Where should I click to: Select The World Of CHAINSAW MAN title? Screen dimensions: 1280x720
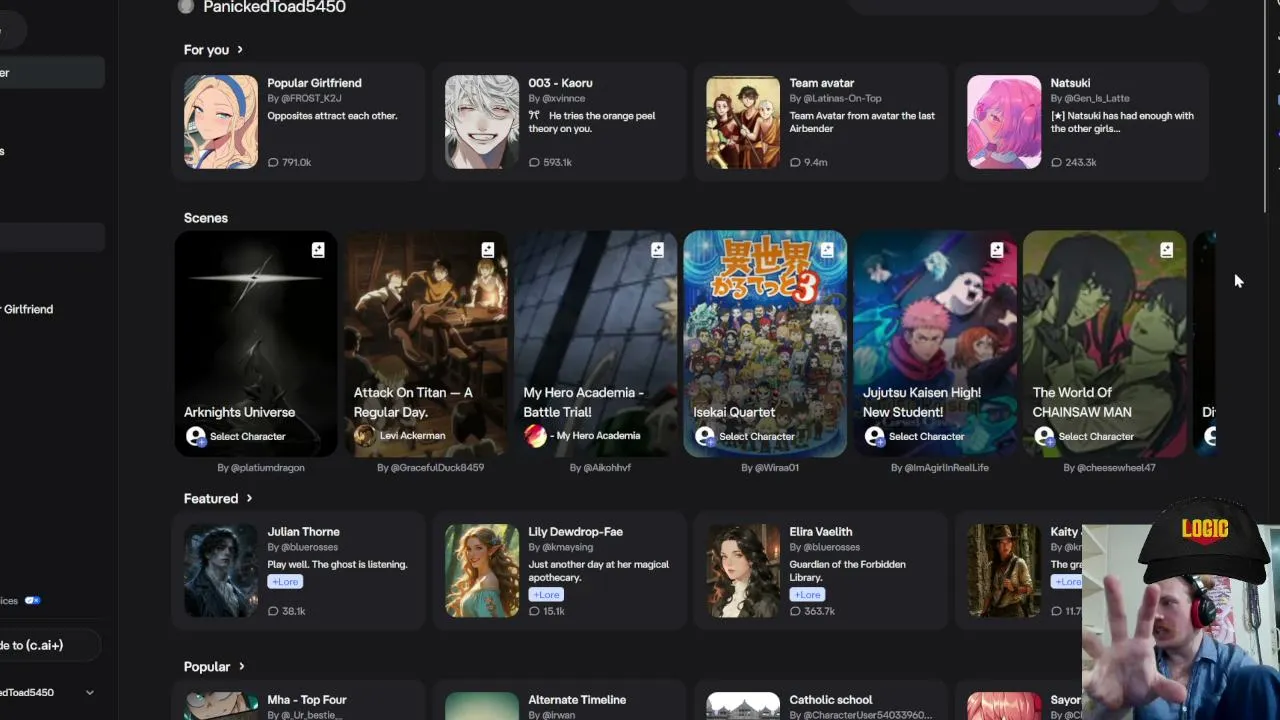click(1082, 402)
